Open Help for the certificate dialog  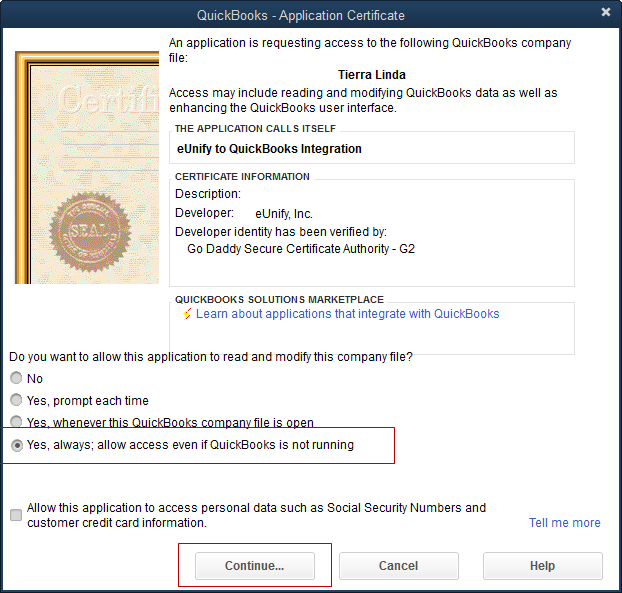coord(543,566)
